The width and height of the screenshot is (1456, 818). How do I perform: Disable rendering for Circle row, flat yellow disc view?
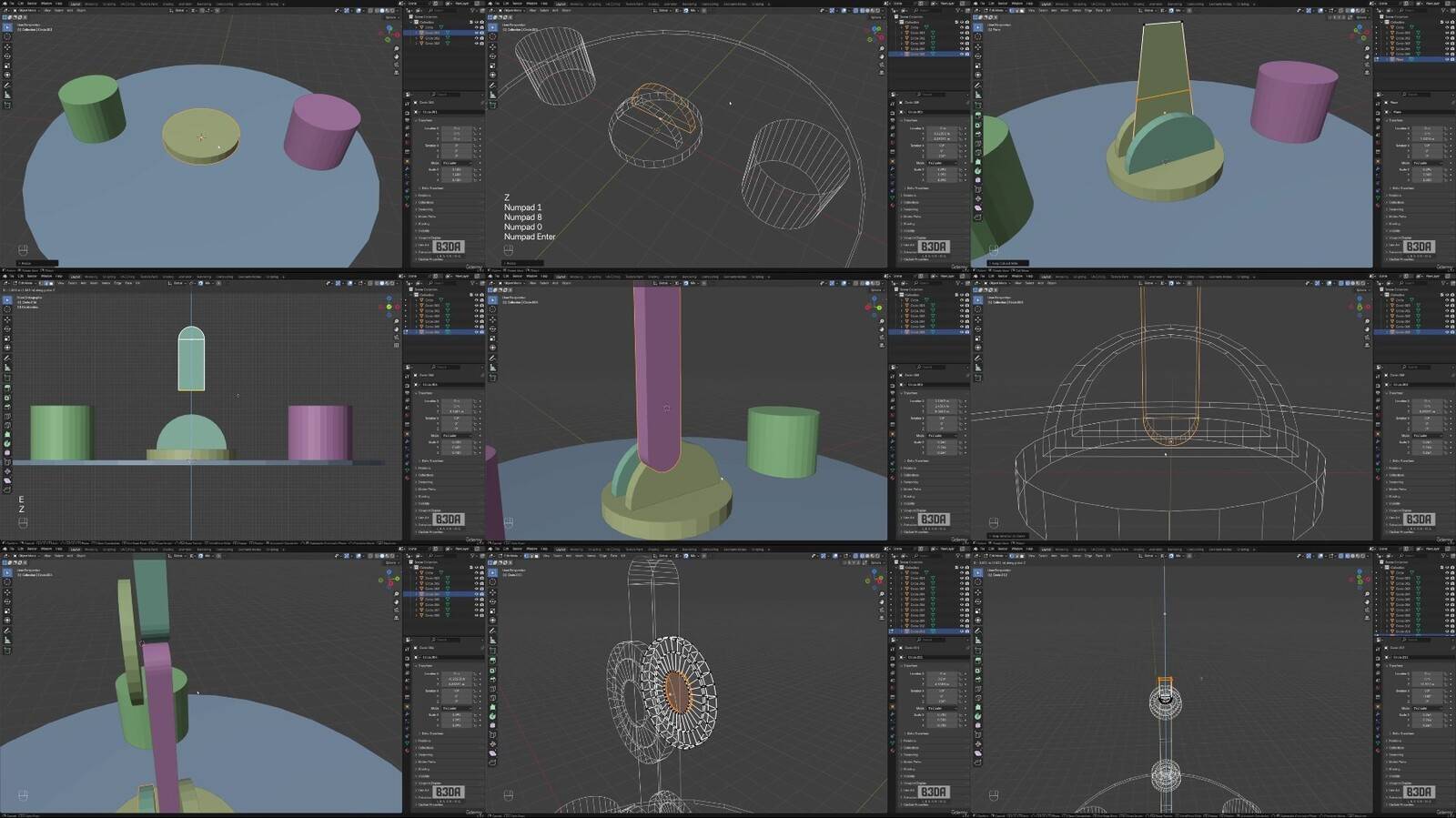coord(482,27)
